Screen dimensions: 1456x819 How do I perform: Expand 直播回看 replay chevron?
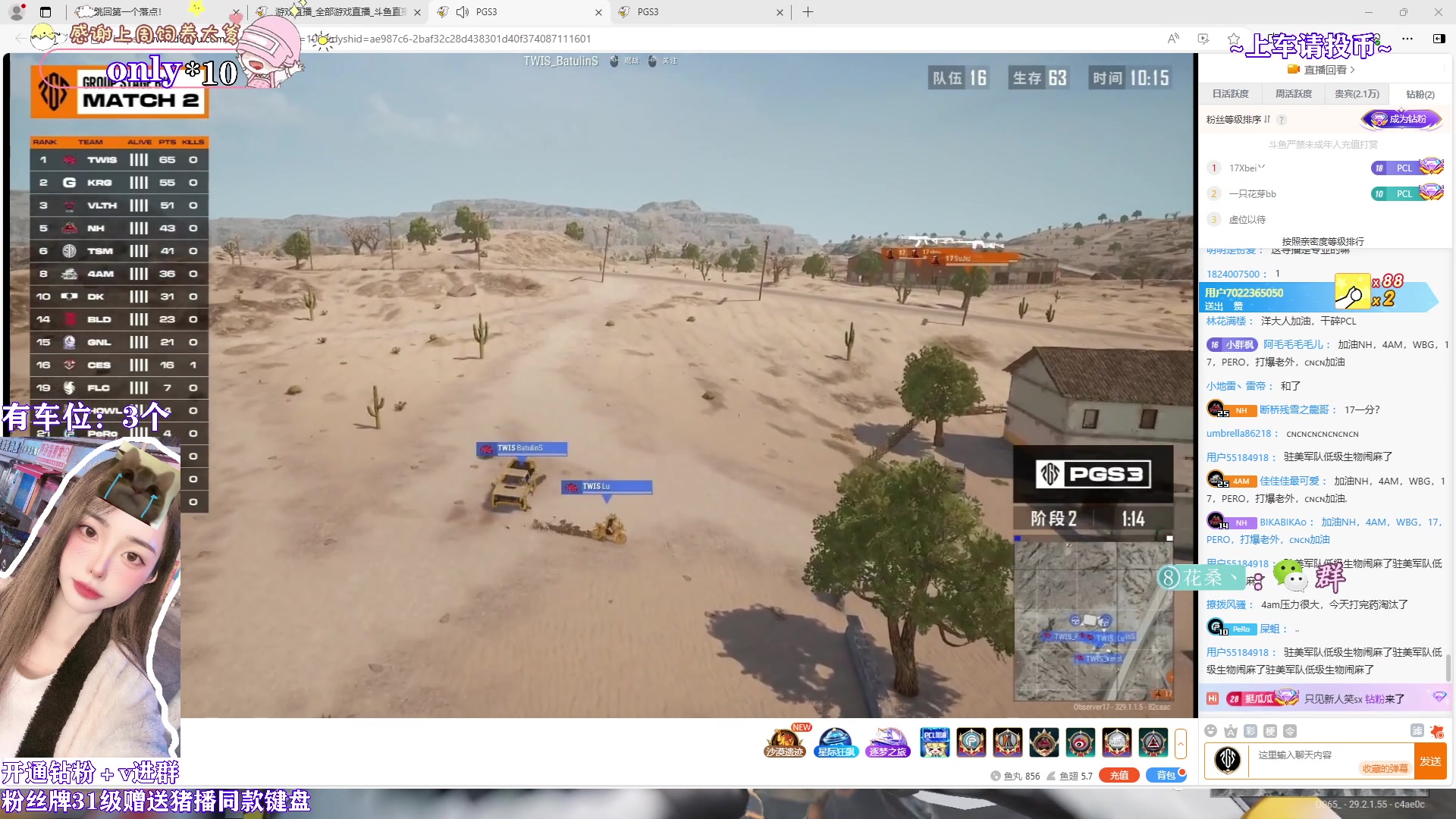1352,70
